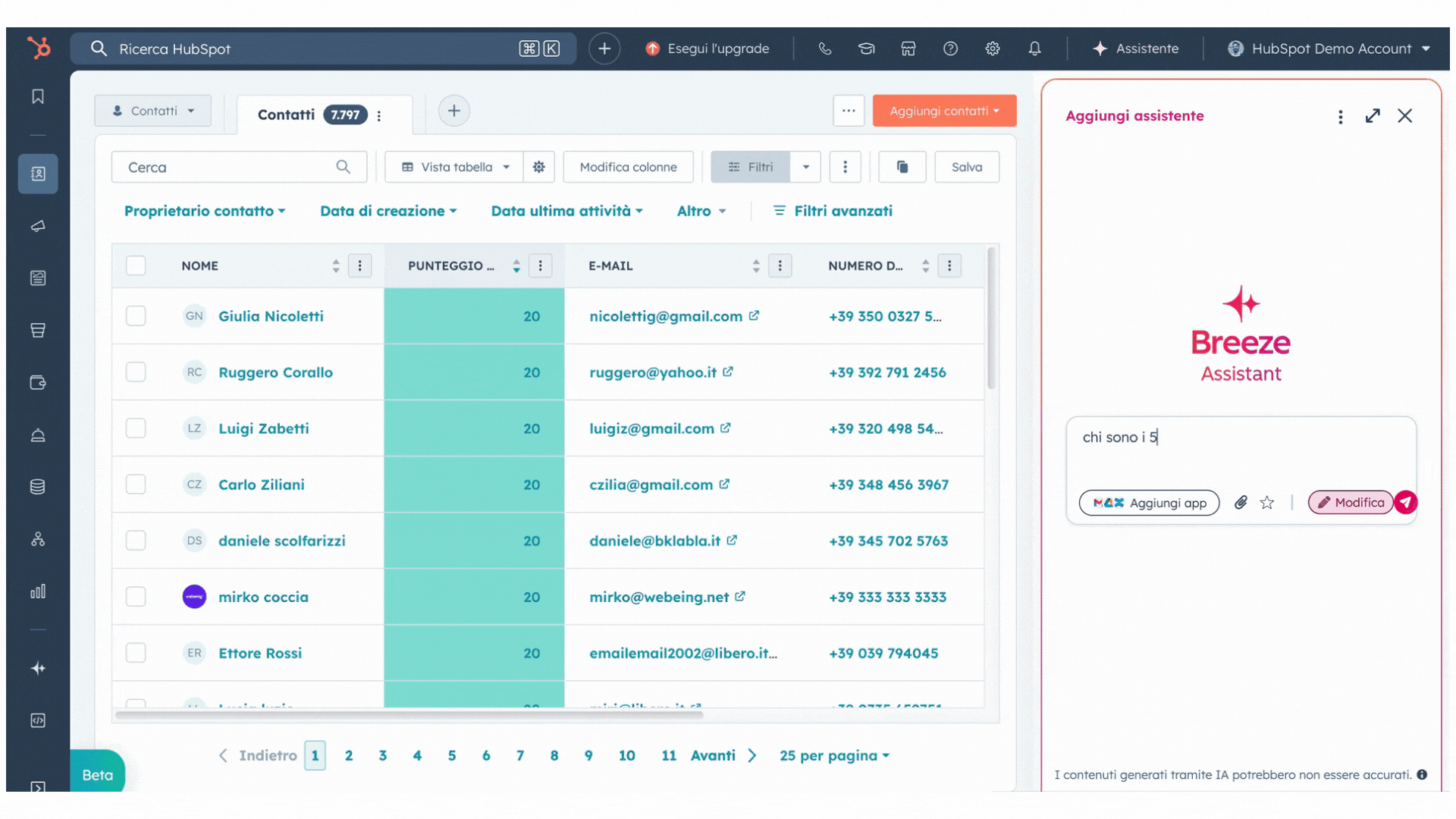Viewport: 1456px width, 819px height.
Task: Expand the Proprietario contatto filter dropdown
Action: coord(205,211)
